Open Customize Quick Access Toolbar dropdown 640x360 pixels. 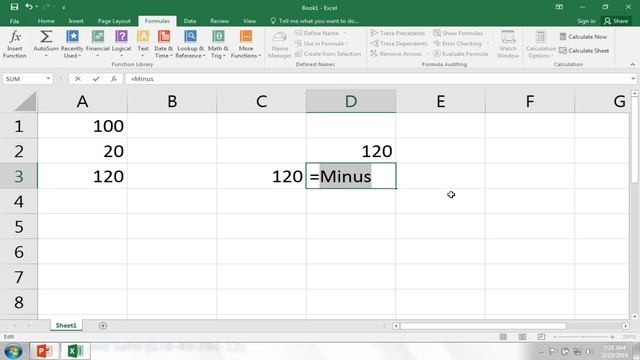64,7
